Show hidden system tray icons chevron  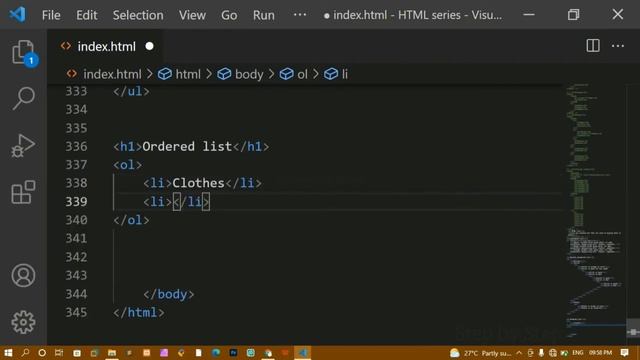519,353
